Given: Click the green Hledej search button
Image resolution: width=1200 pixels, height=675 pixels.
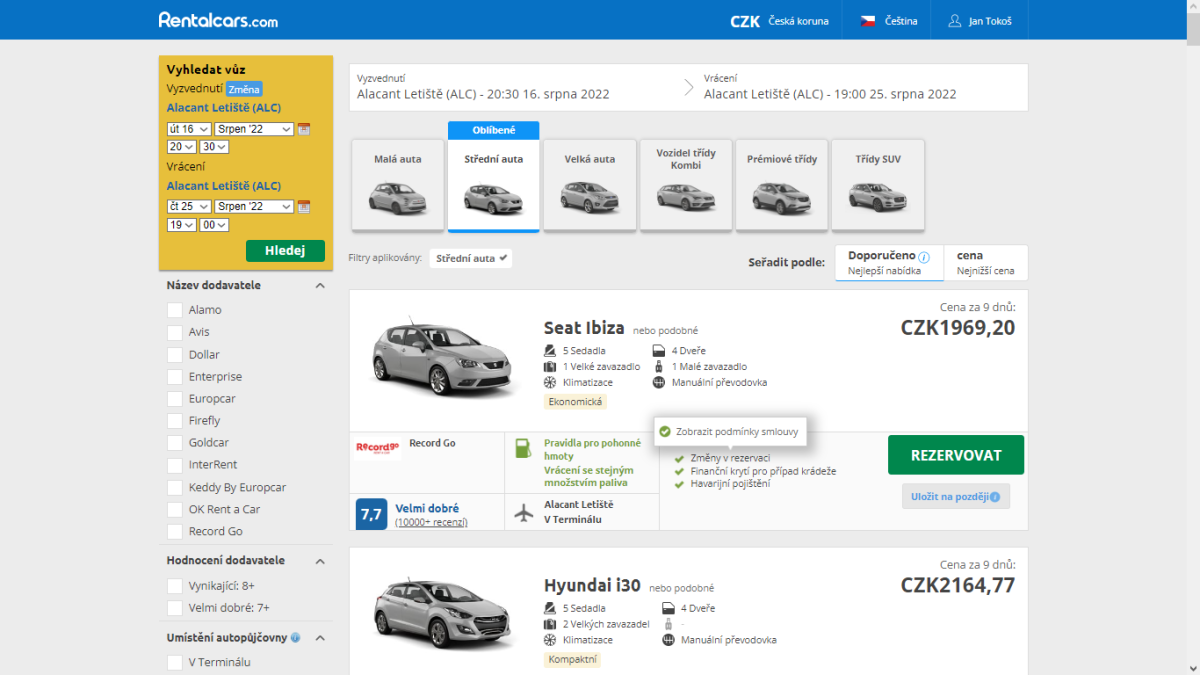Looking at the screenshot, I should 285,250.
